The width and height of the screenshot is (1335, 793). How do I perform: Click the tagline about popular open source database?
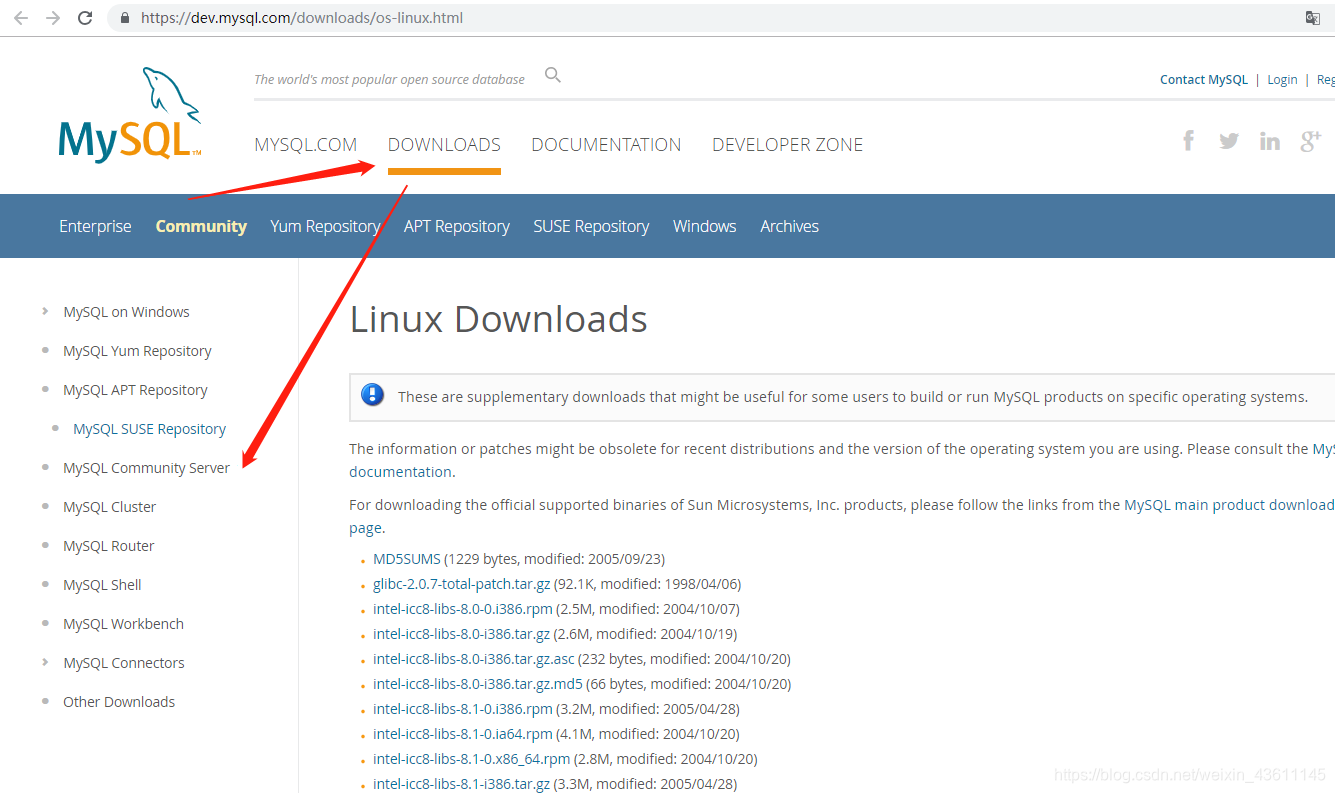tap(389, 80)
